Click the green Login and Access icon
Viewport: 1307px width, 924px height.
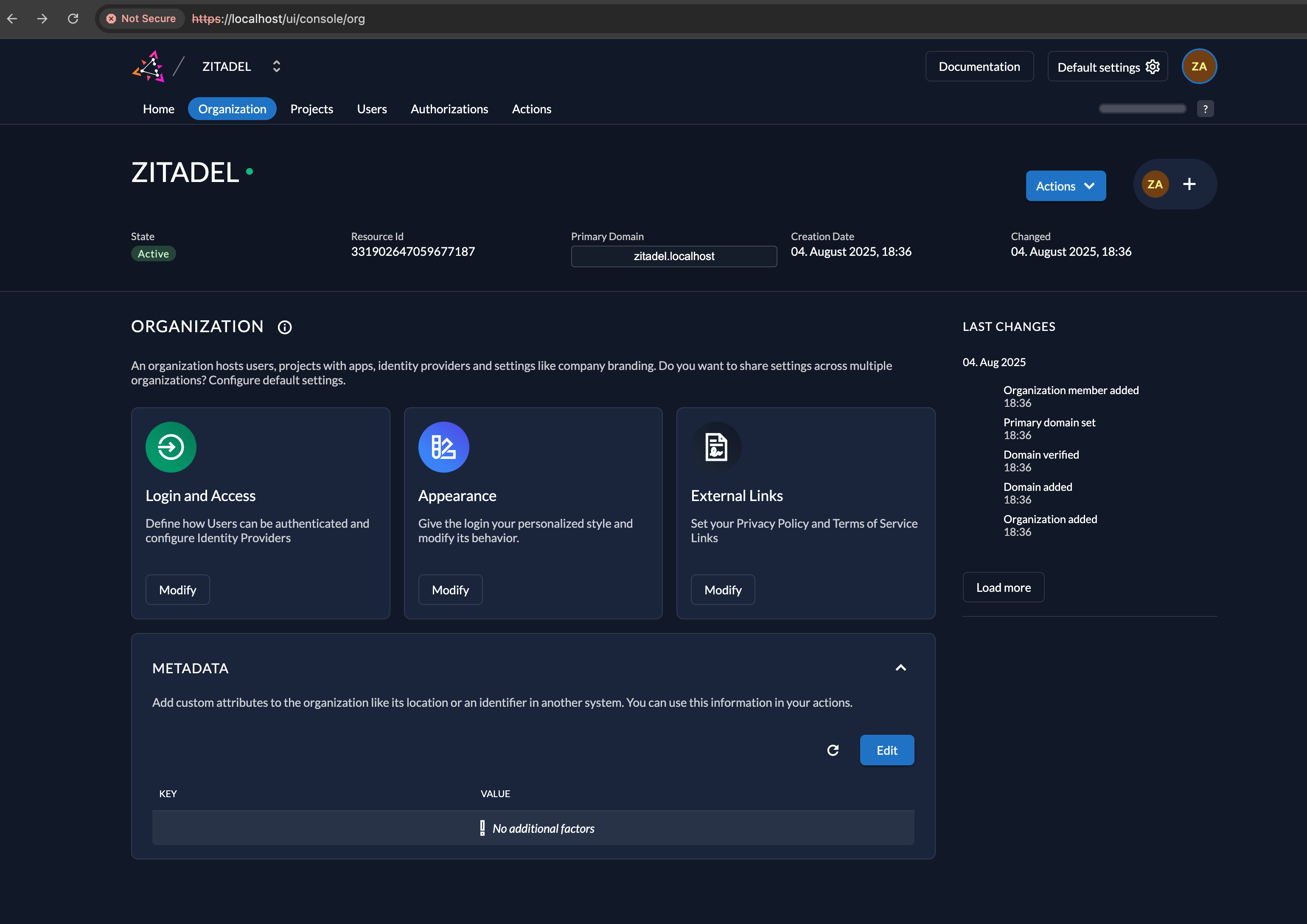[171, 447]
